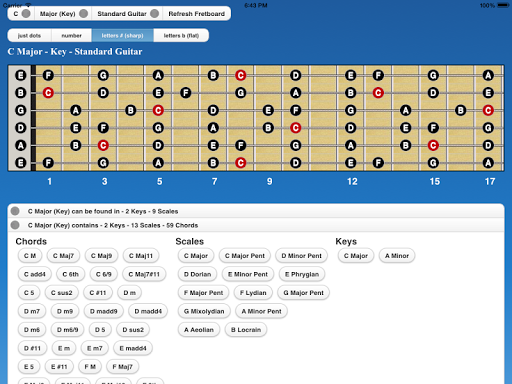Select the open G string nut marker
Image resolution: width=512 pixels, height=384 pixels.
[21, 110]
